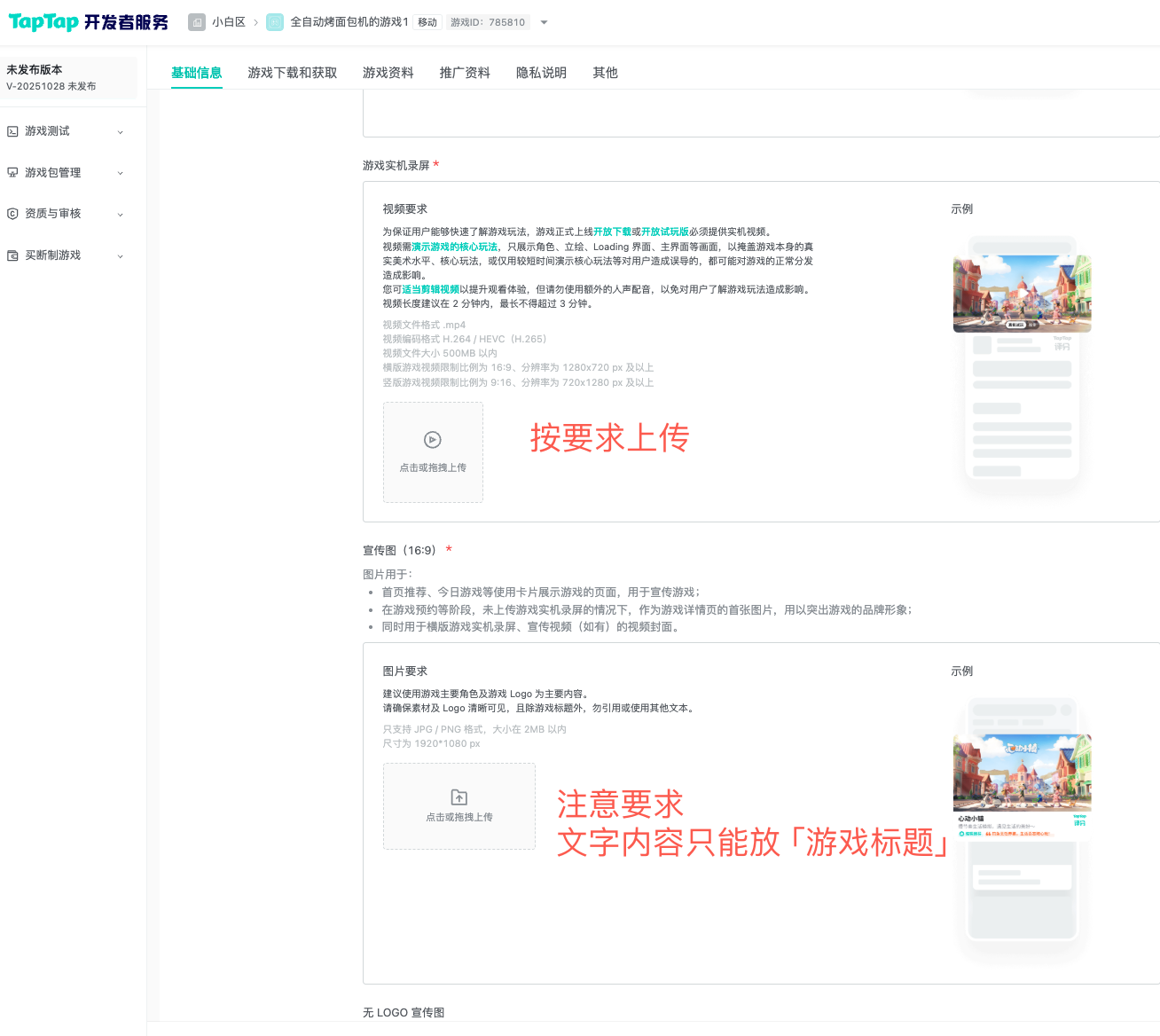Image resolution: width=1160 pixels, height=1036 pixels.
Task: Click the game app icon in breadcrumb
Action: [275, 22]
